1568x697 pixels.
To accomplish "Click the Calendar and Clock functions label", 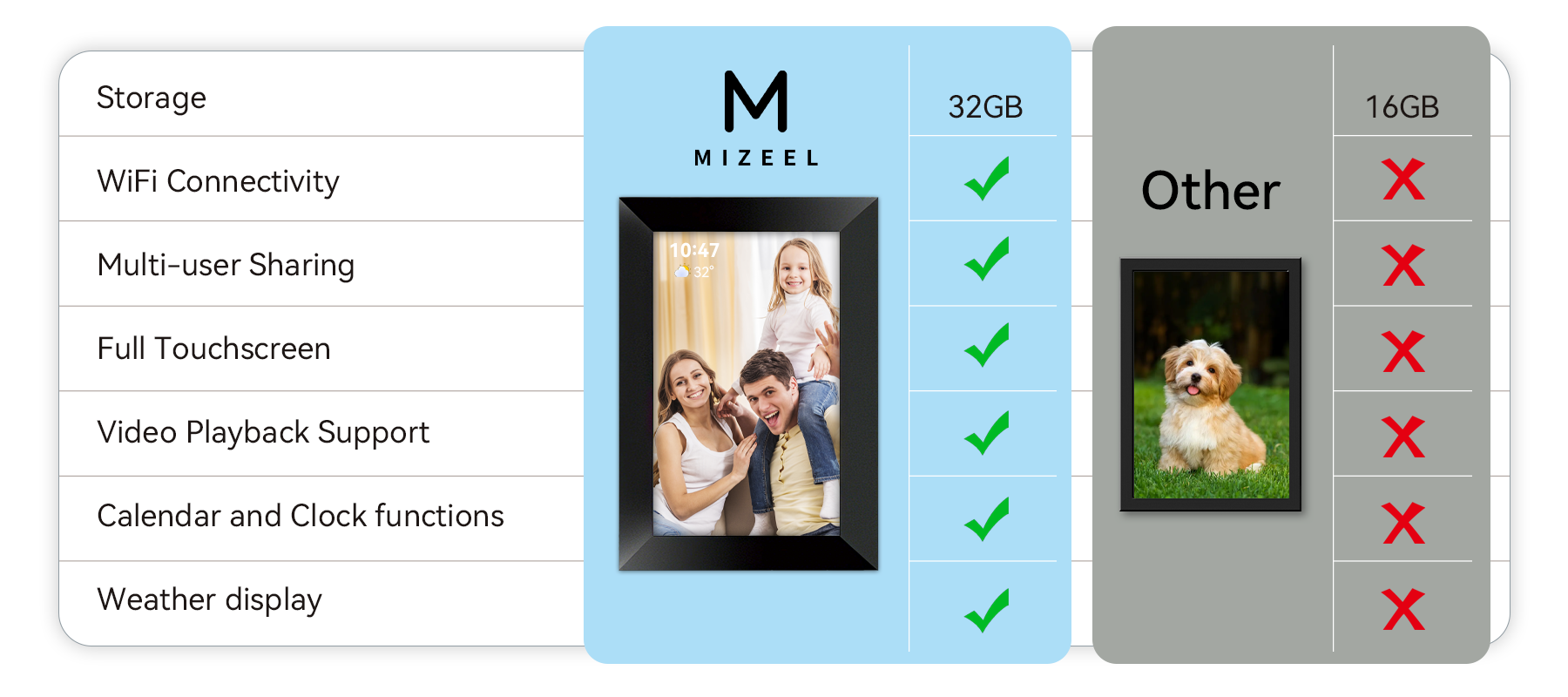I will point(301,516).
